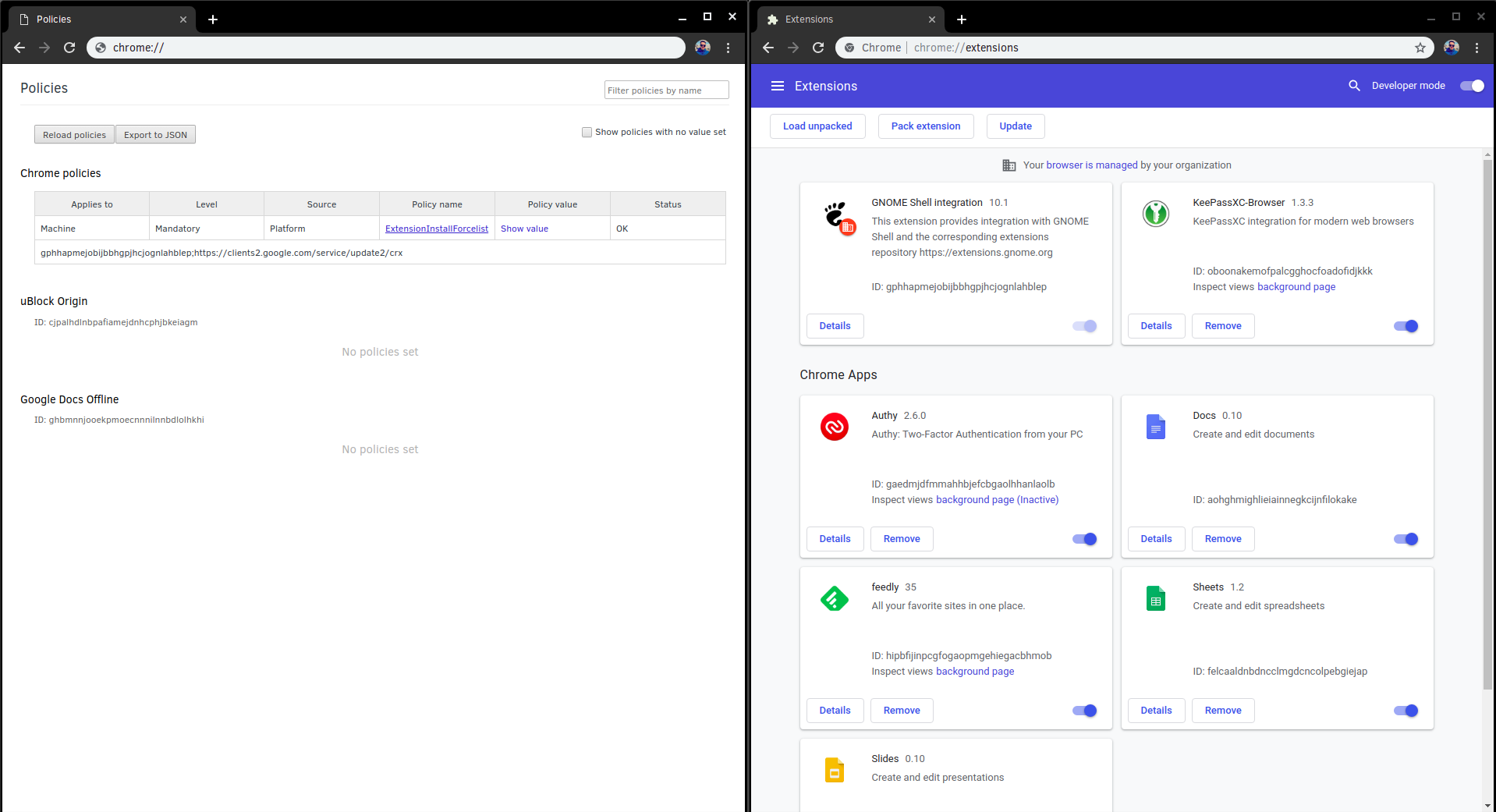The width and height of the screenshot is (1496, 812).
Task: Click the profile avatar in Extensions window
Action: [x=1451, y=48]
